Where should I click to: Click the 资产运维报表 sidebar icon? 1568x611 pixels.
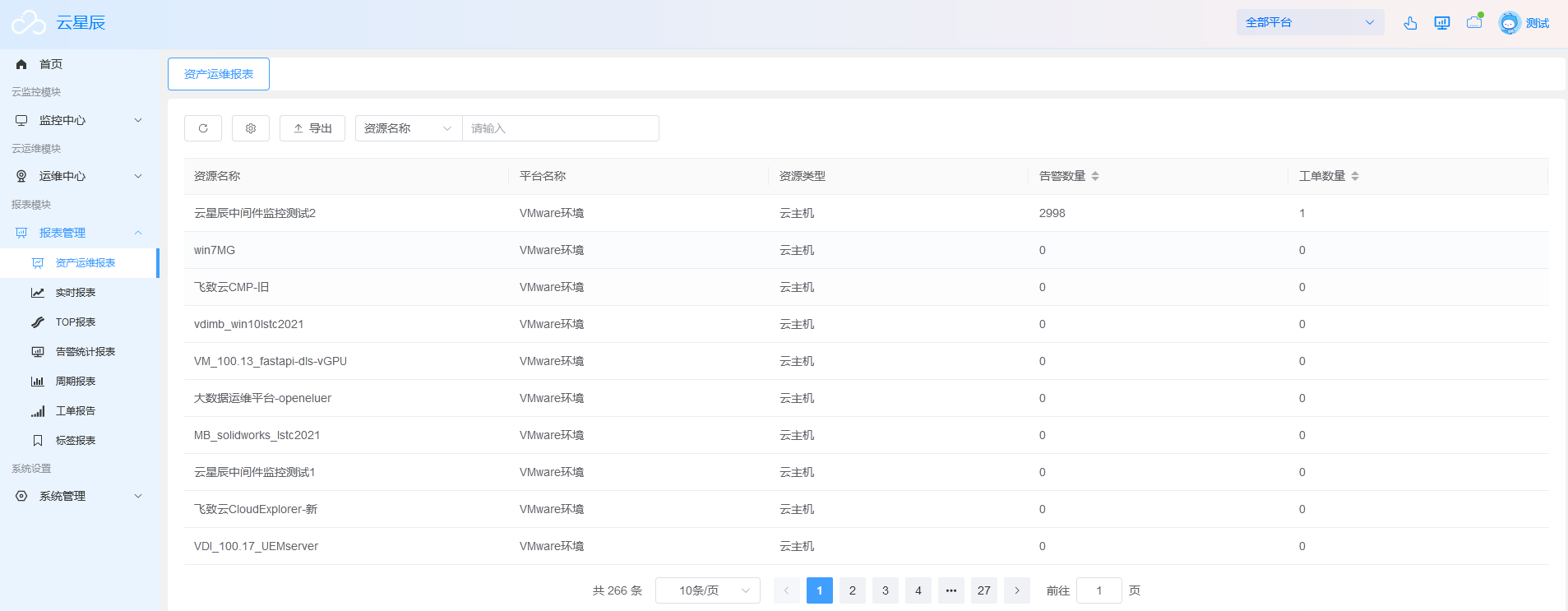(38, 263)
